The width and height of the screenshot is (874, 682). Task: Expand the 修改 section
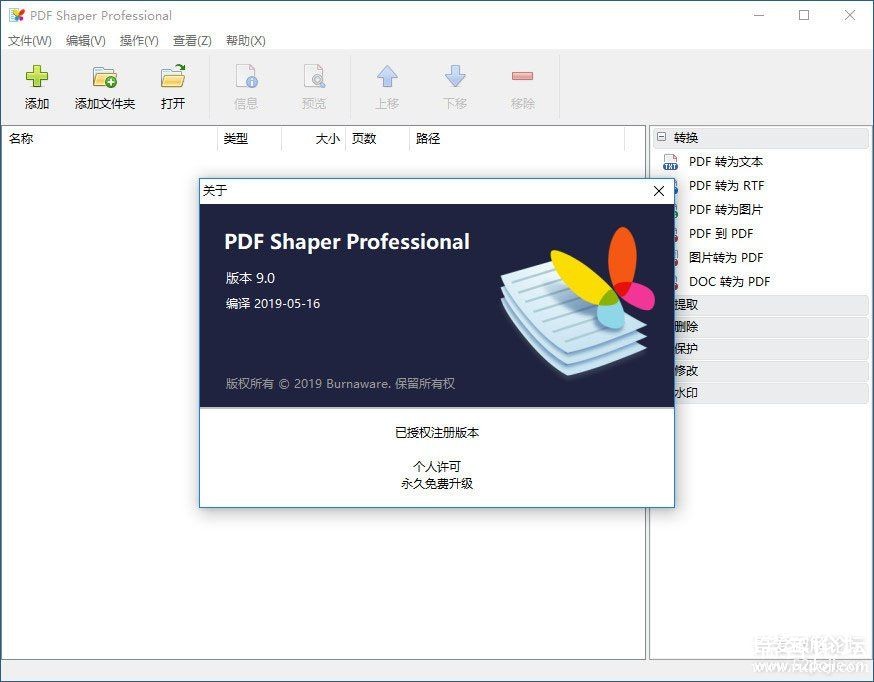(771, 371)
